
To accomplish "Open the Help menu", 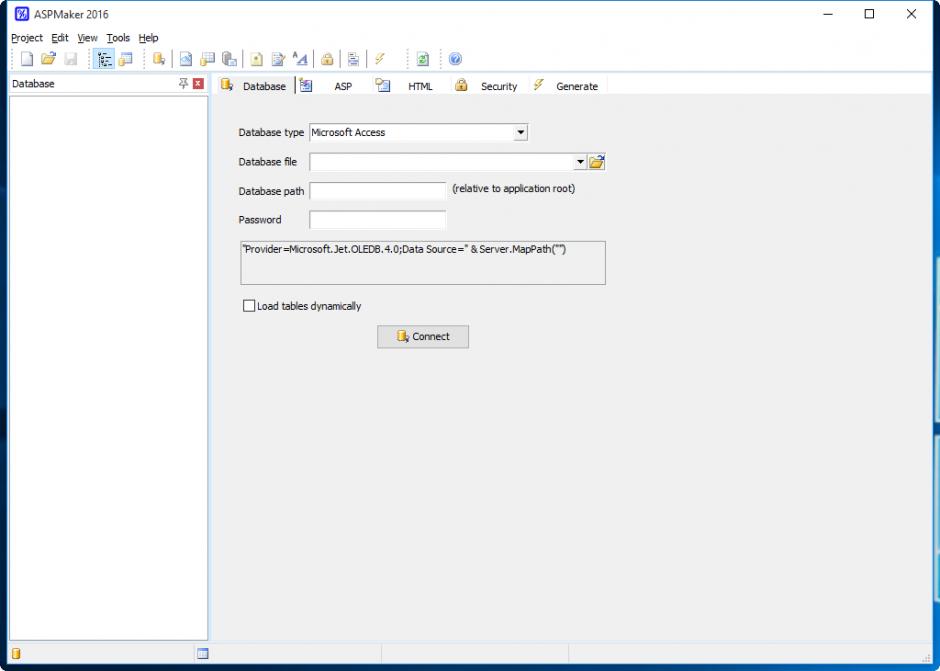I will (149, 38).
